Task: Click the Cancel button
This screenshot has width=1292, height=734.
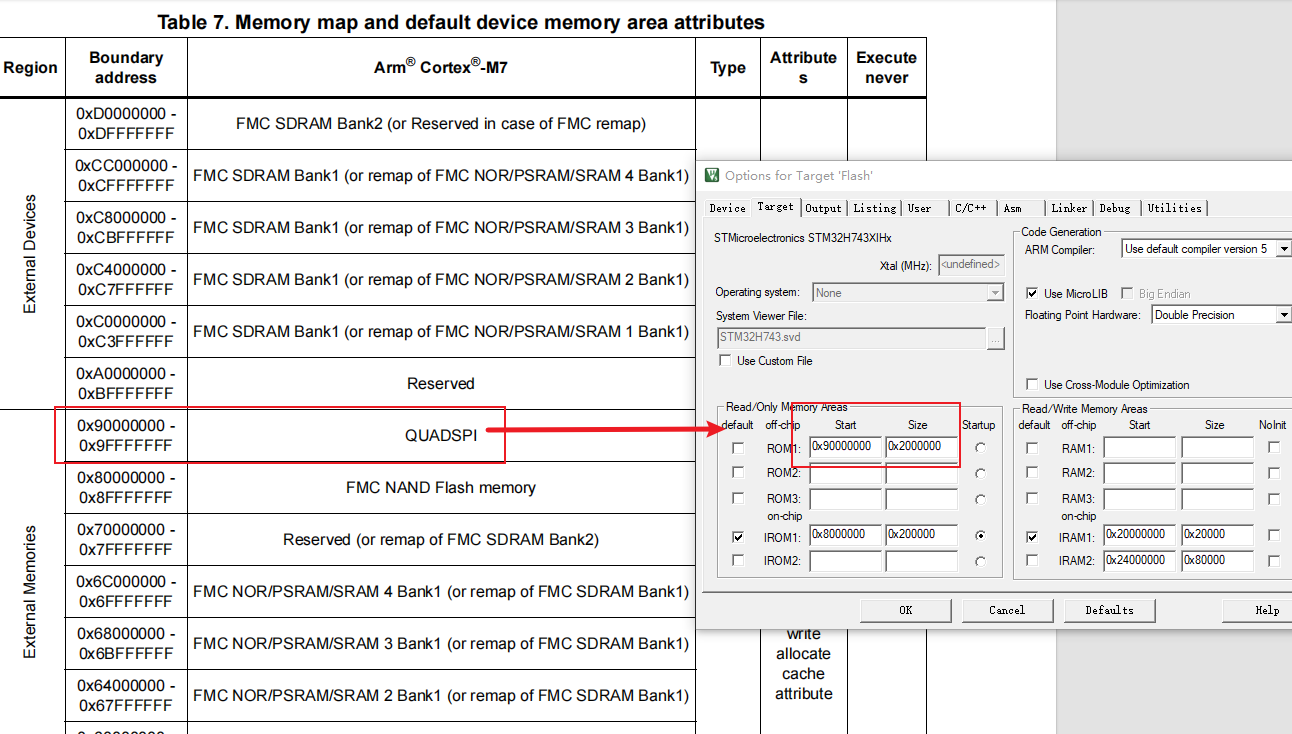Action: point(1007,610)
